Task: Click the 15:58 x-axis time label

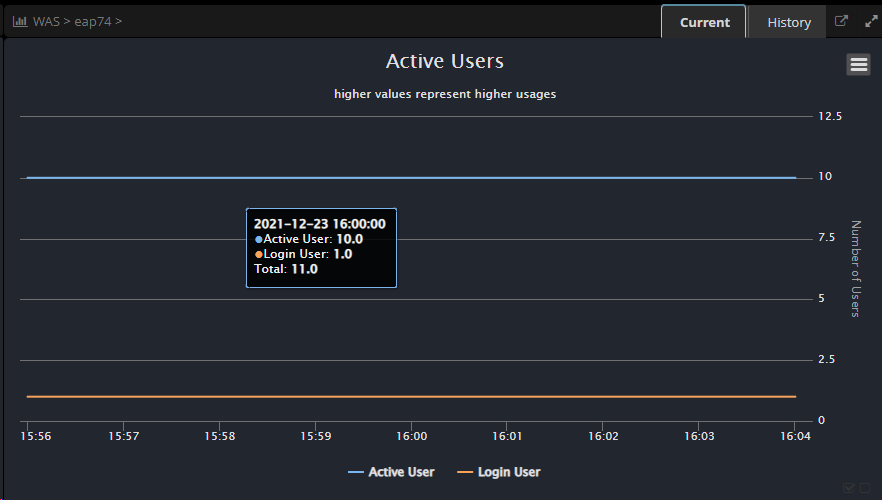Action: (219, 437)
